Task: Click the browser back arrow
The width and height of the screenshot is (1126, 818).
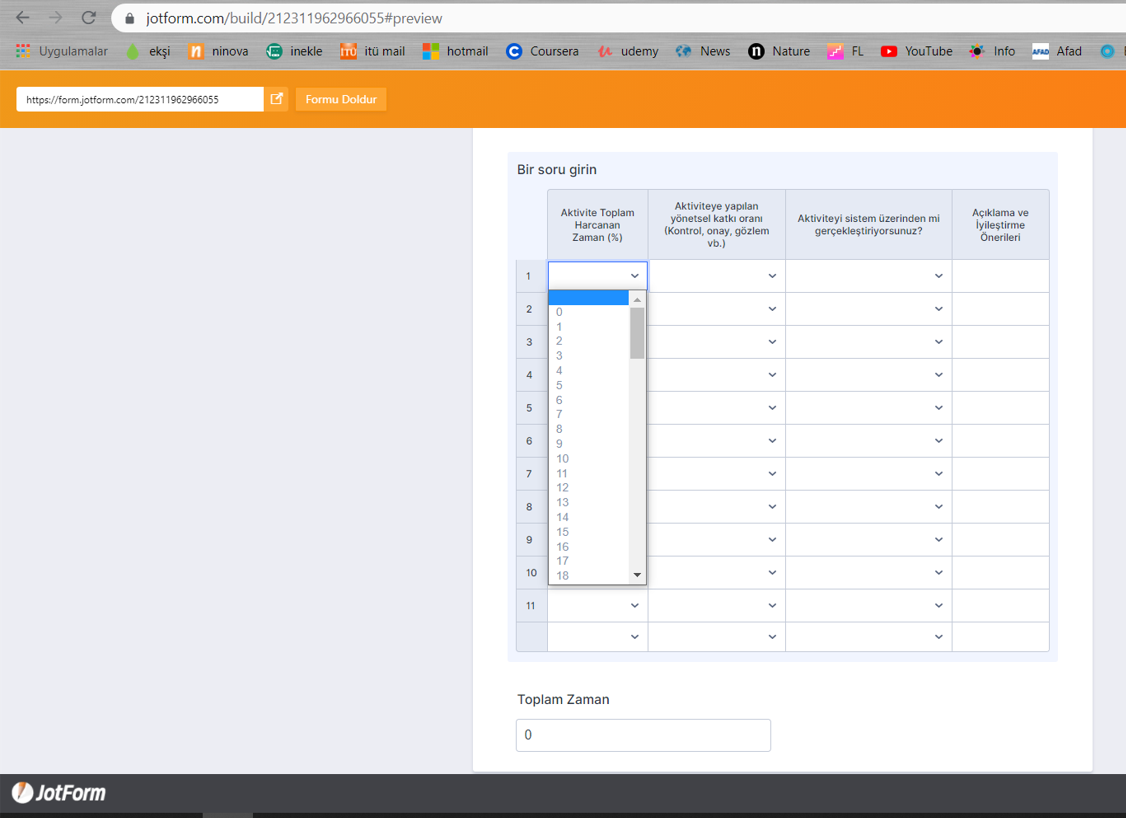Action: click(x=23, y=18)
